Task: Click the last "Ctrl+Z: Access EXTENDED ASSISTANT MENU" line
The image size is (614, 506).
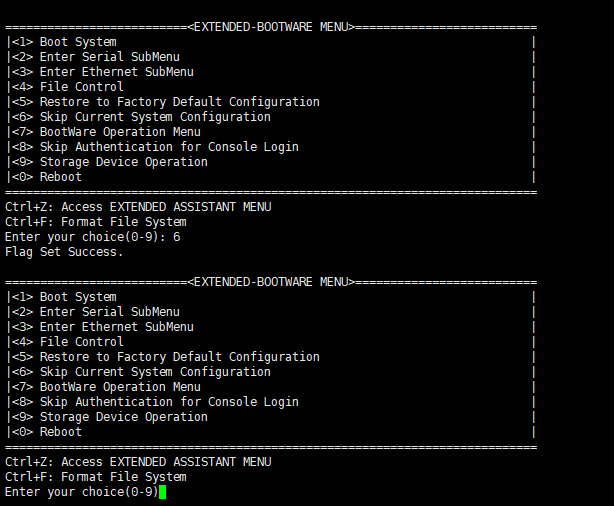Action: click(137, 462)
